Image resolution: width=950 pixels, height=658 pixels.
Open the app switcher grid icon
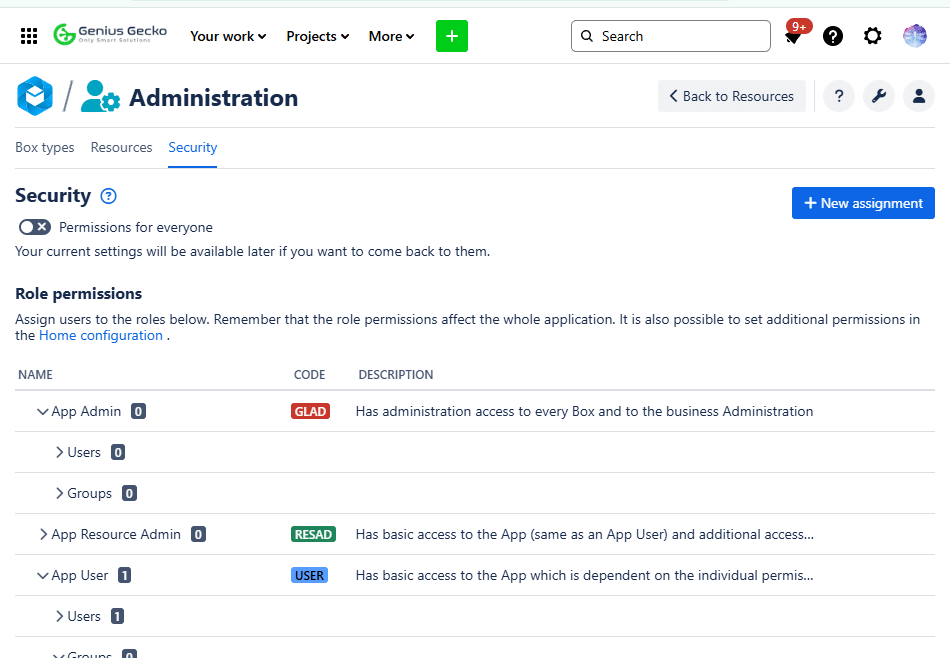pos(29,36)
